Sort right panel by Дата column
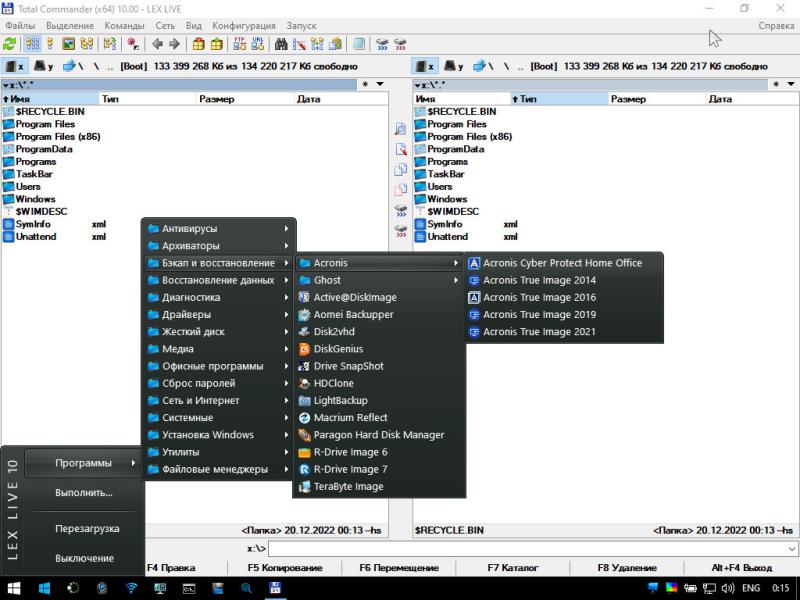The image size is (800, 600). [x=752, y=99]
